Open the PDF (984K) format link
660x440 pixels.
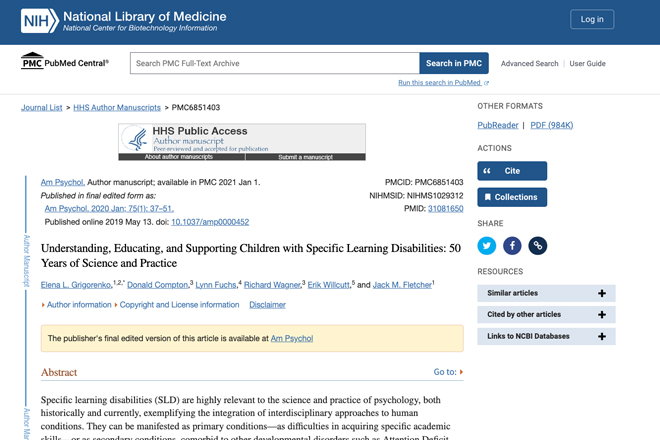[552, 125]
